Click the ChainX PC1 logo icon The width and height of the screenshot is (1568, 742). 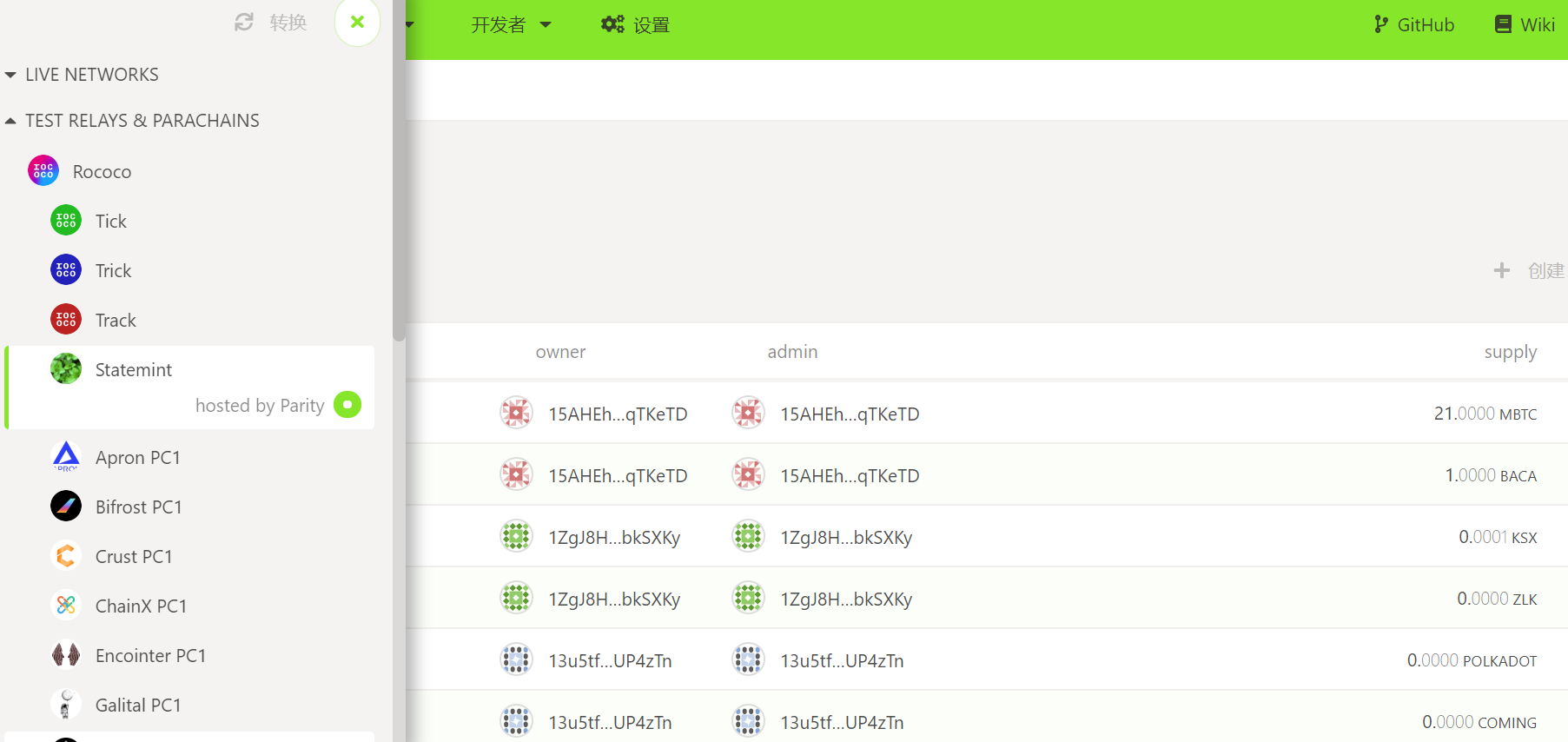point(66,606)
